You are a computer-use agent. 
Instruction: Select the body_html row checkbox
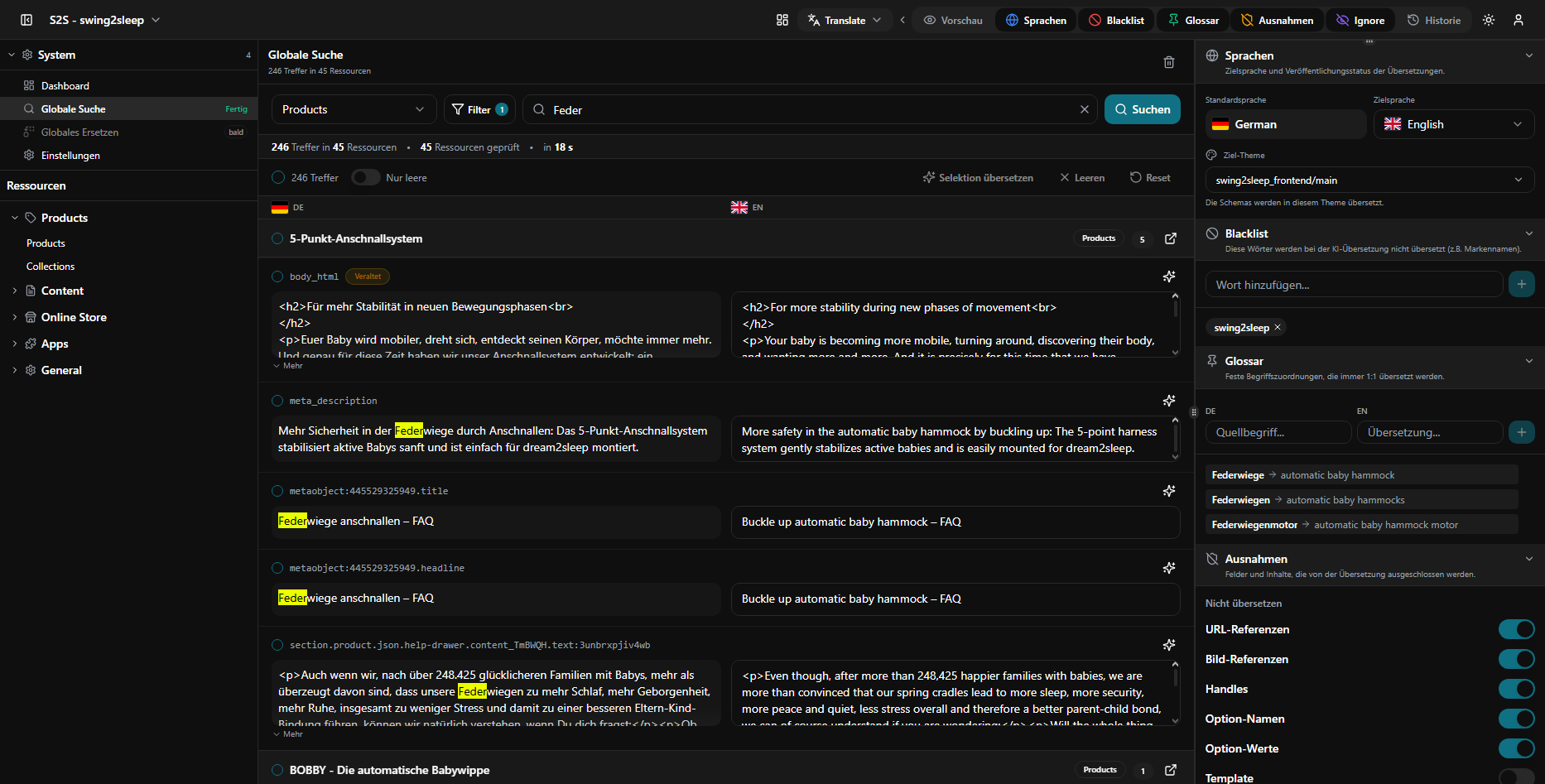(x=277, y=277)
